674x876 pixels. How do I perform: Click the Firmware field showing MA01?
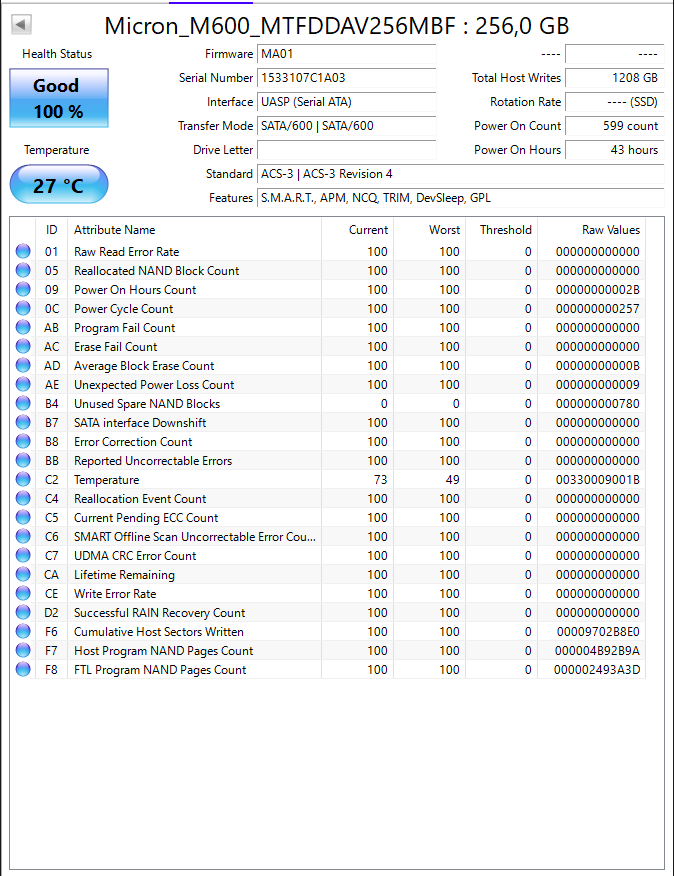pyautogui.click(x=347, y=54)
